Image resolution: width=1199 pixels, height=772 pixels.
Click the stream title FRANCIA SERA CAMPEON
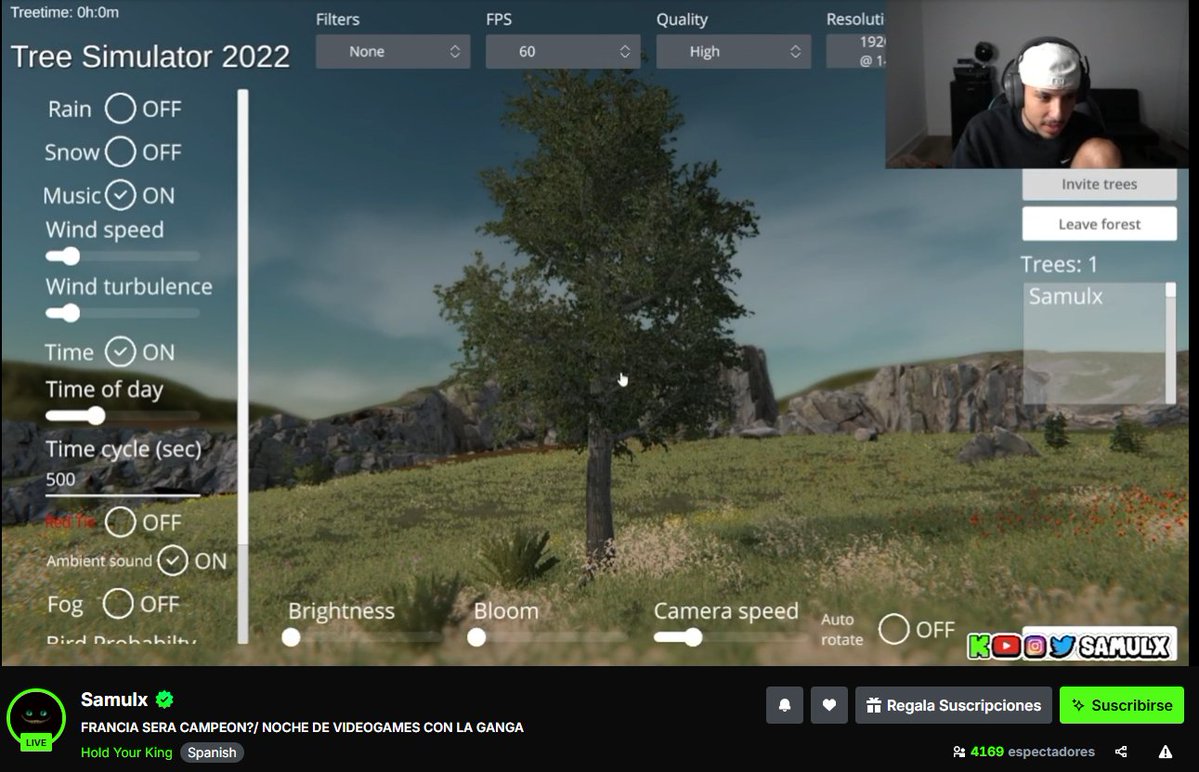(x=302, y=727)
